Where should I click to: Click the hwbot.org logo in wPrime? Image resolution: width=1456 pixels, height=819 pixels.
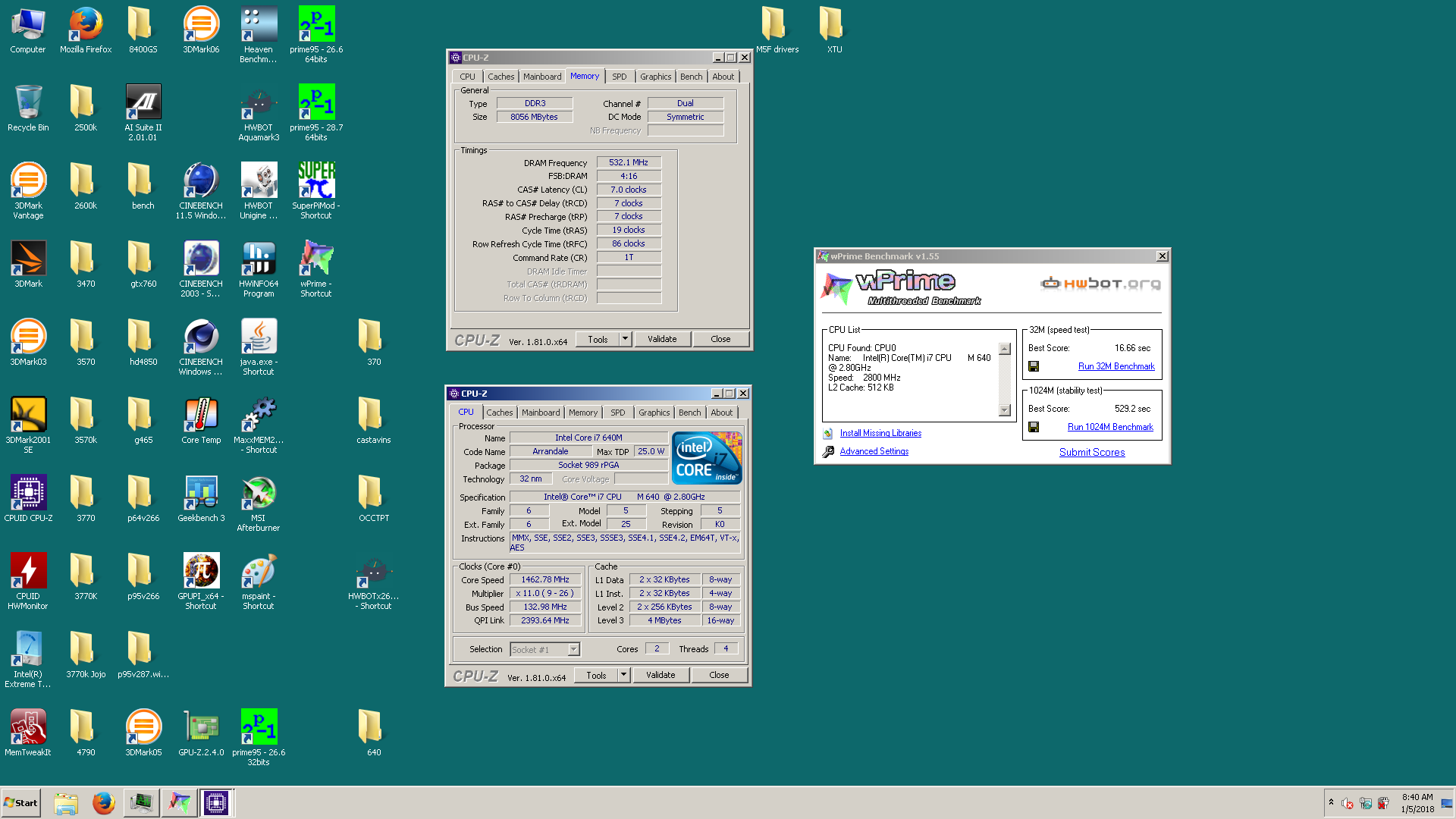(x=1100, y=284)
